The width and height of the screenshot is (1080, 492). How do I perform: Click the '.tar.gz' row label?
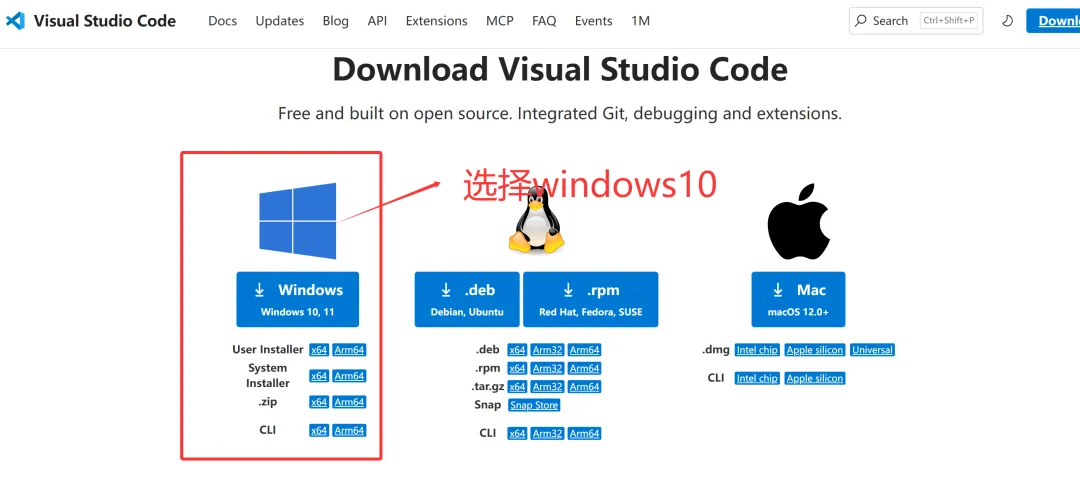tap(488, 387)
